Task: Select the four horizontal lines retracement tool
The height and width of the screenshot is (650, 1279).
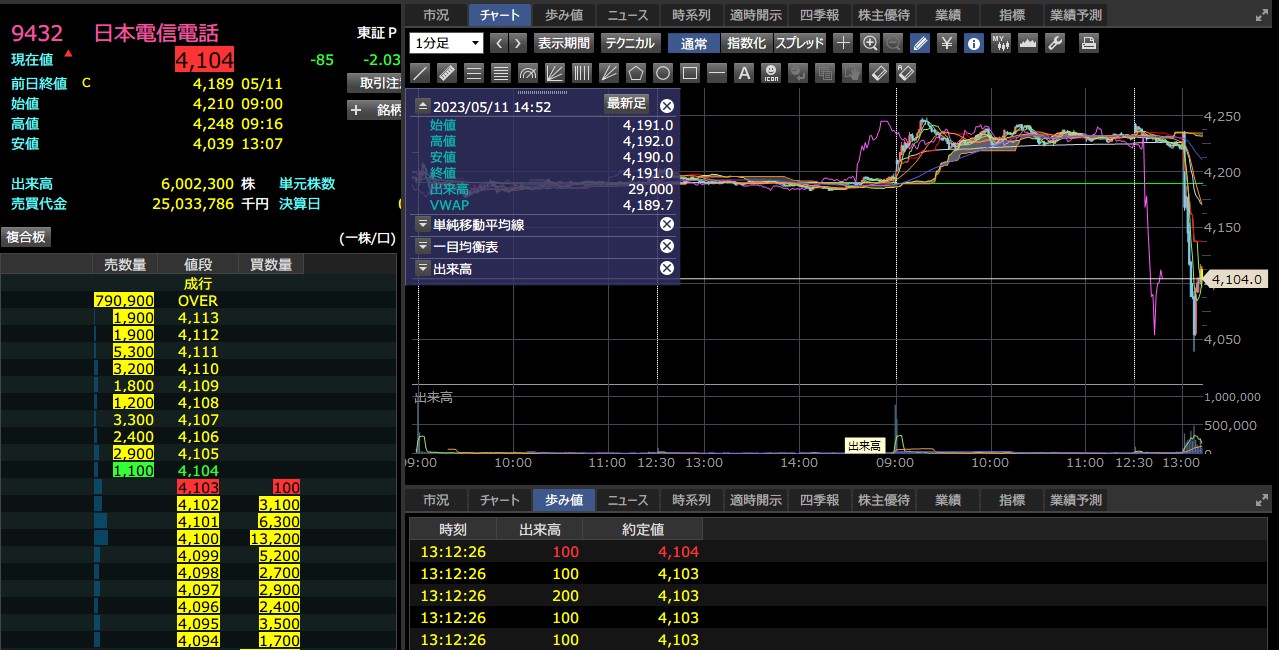Action: (501, 73)
